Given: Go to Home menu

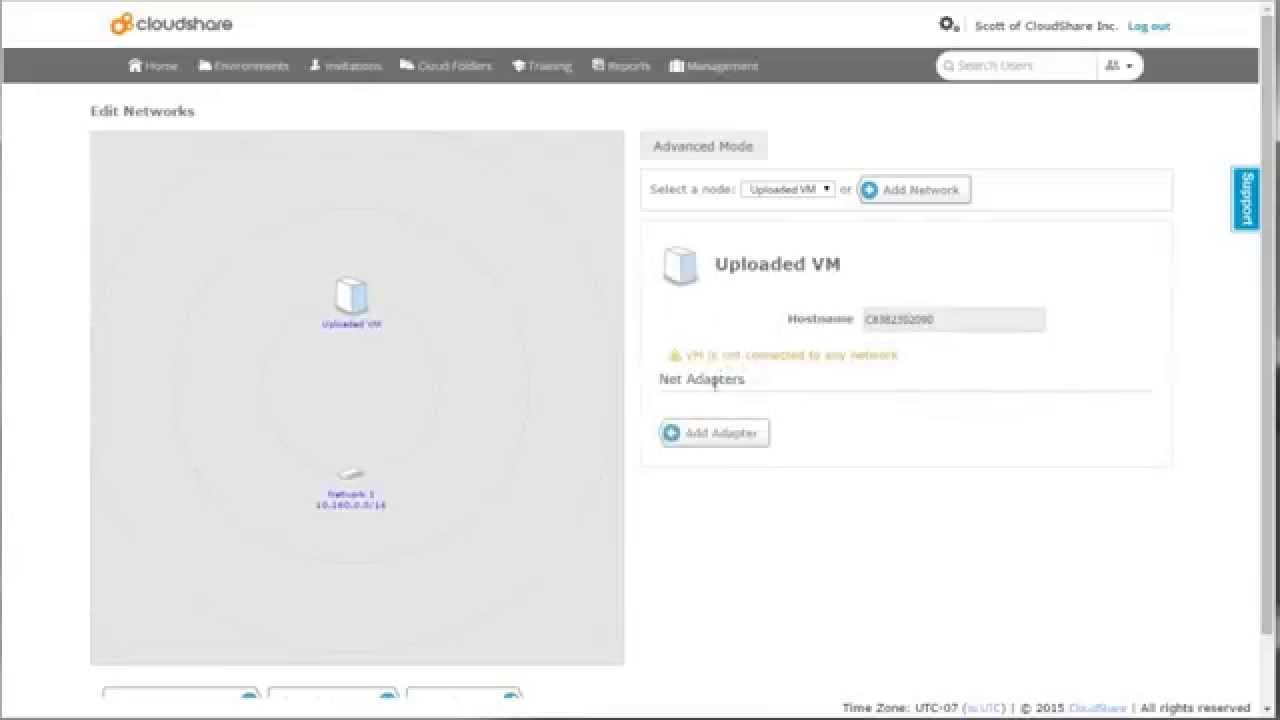Looking at the screenshot, I should (x=153, y=66).
